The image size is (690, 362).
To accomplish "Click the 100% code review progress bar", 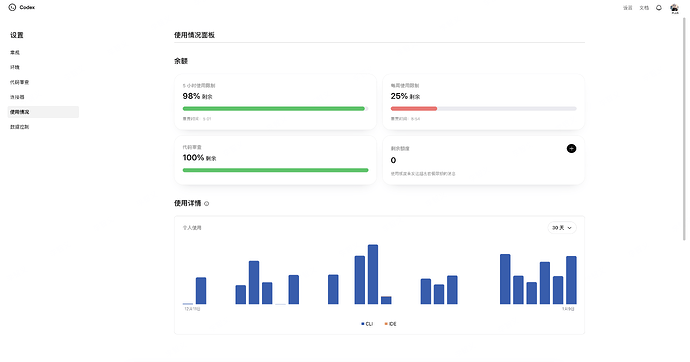I will 275,170.
